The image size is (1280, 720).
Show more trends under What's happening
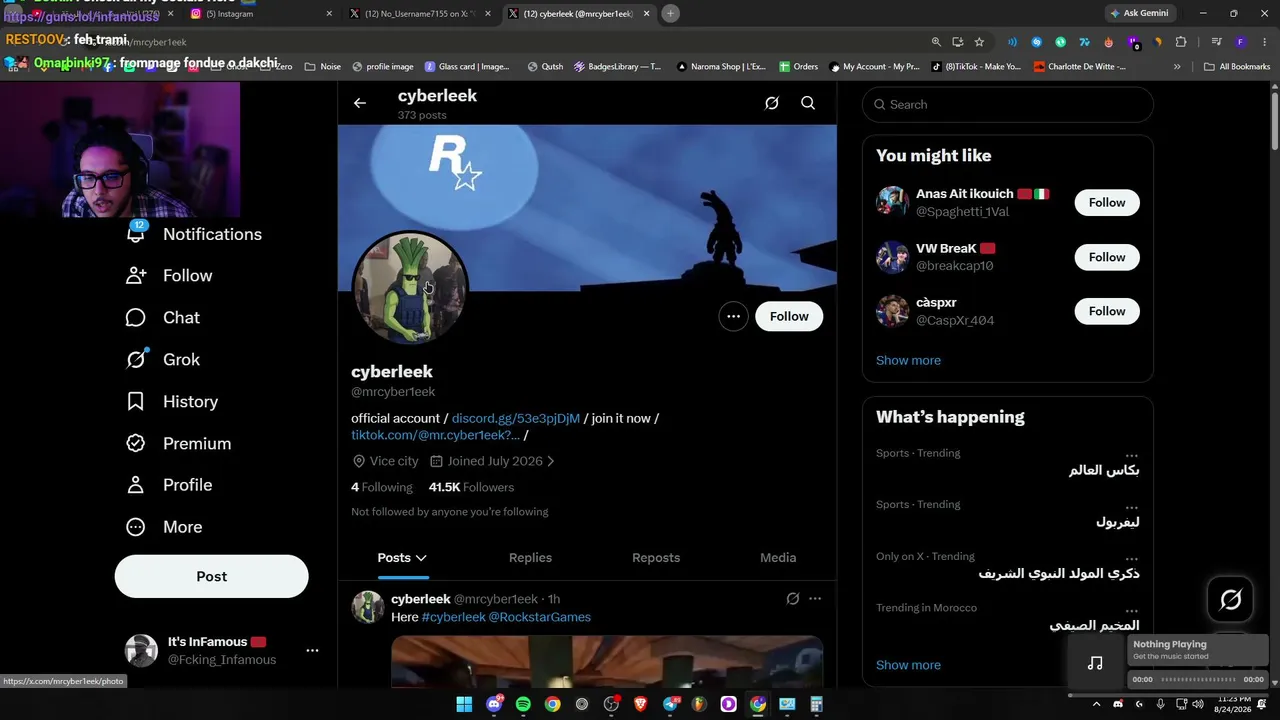click(908, 665)
